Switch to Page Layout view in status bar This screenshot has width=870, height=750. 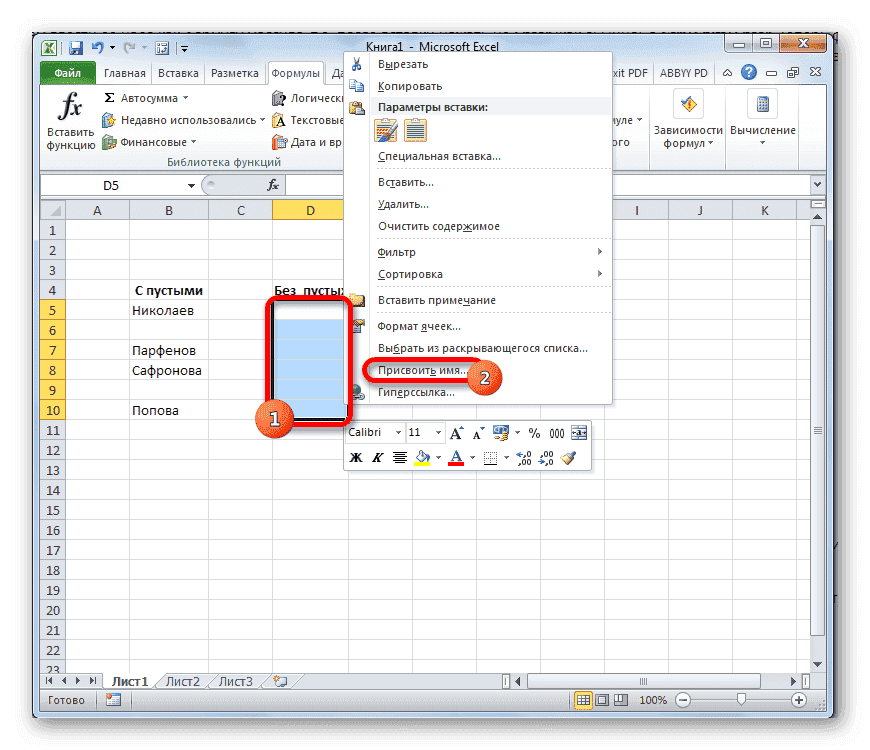(x=602, y=700)
